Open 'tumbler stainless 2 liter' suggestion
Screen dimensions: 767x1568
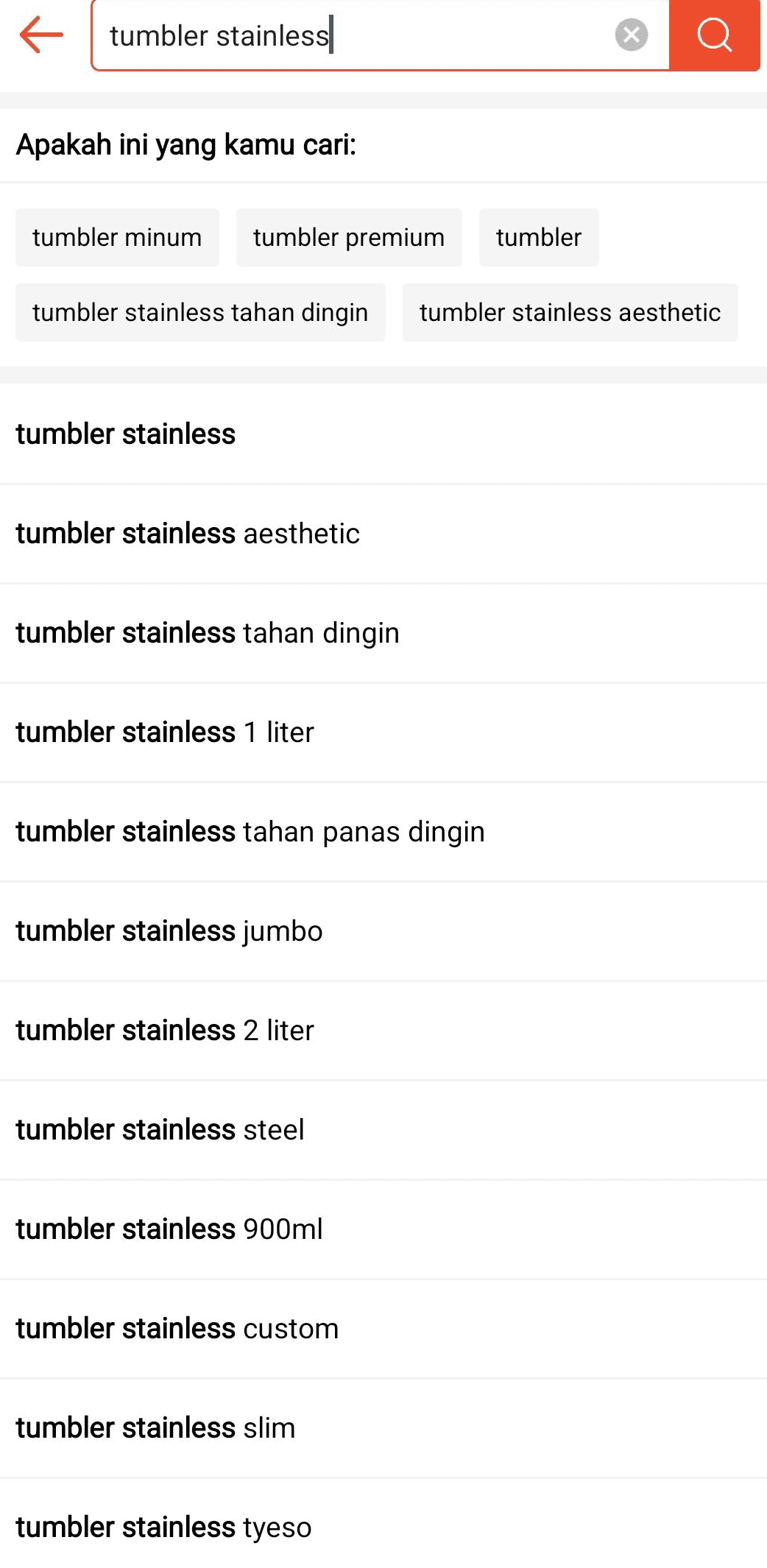coord(164,1030)
